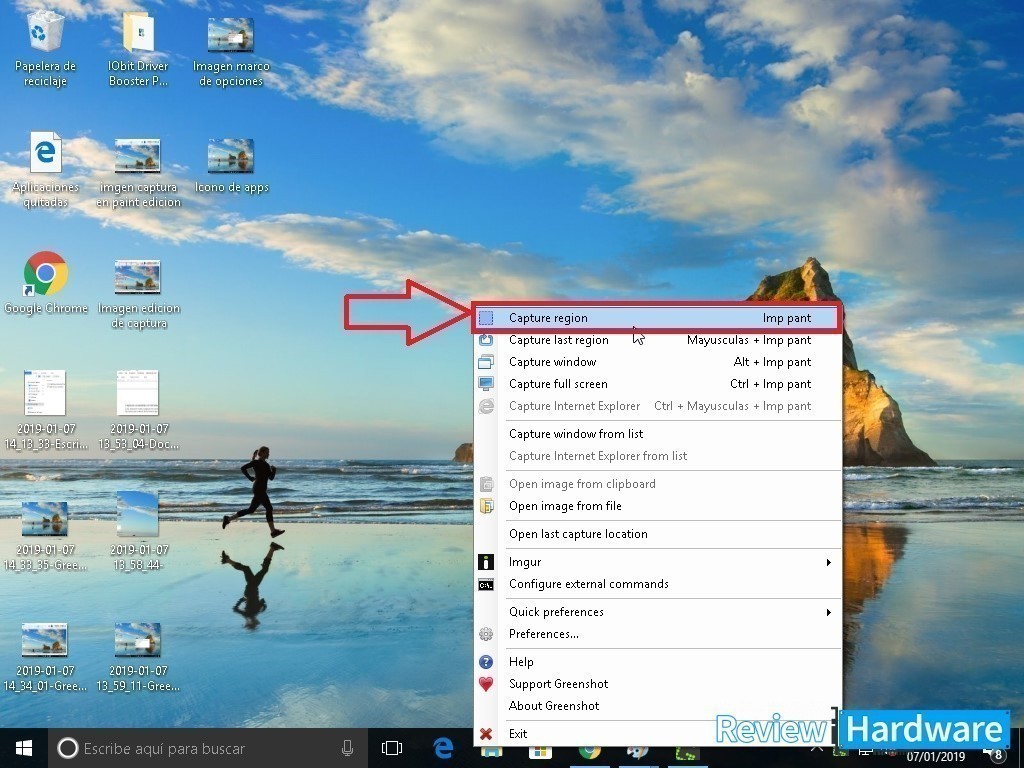Select the 2019-01-07 13_53_04-Doc... file
This screenshot has width=1024, height=768.
click(138, 410)
